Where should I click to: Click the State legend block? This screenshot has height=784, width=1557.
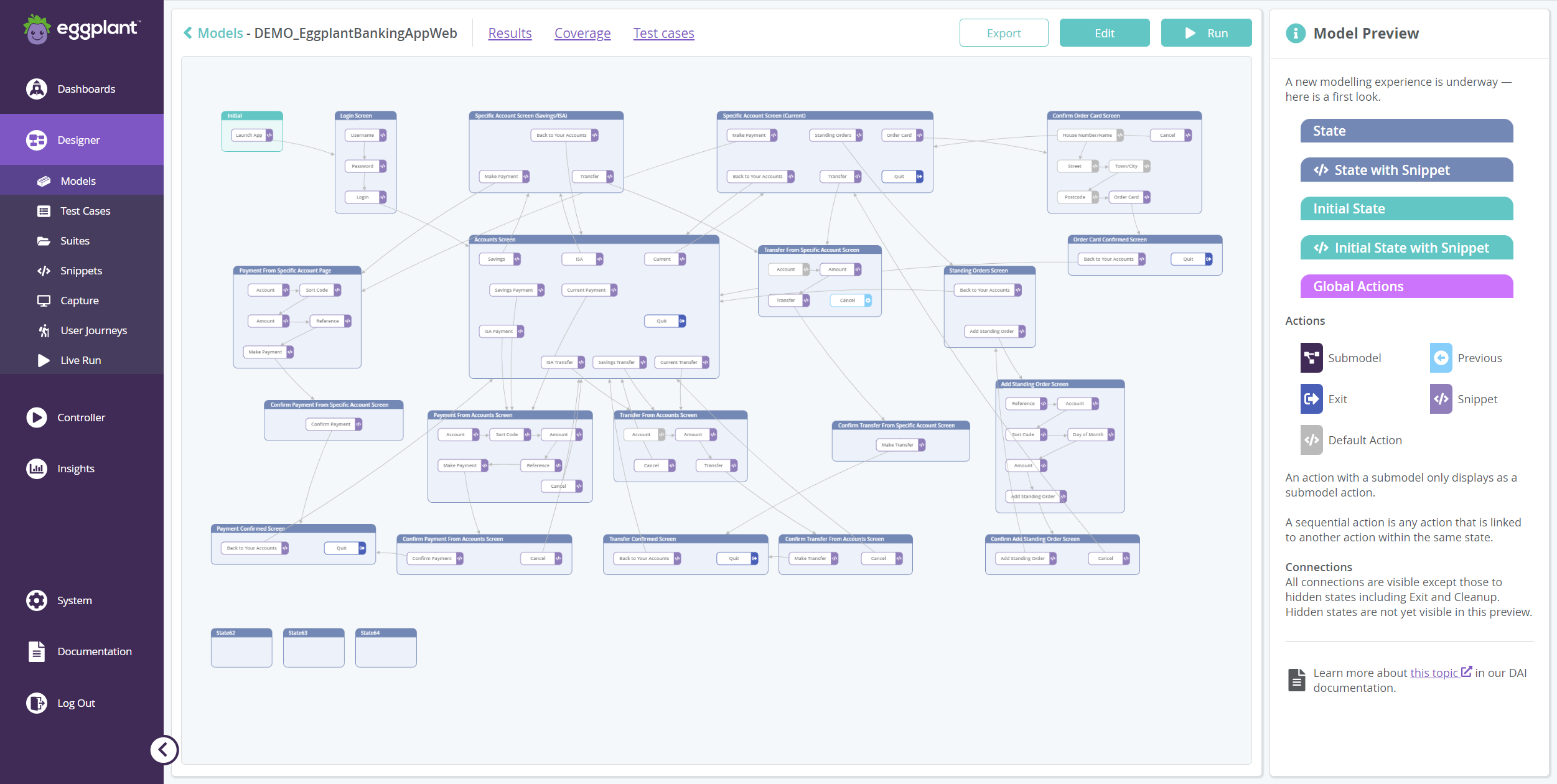coord(1406,131)
